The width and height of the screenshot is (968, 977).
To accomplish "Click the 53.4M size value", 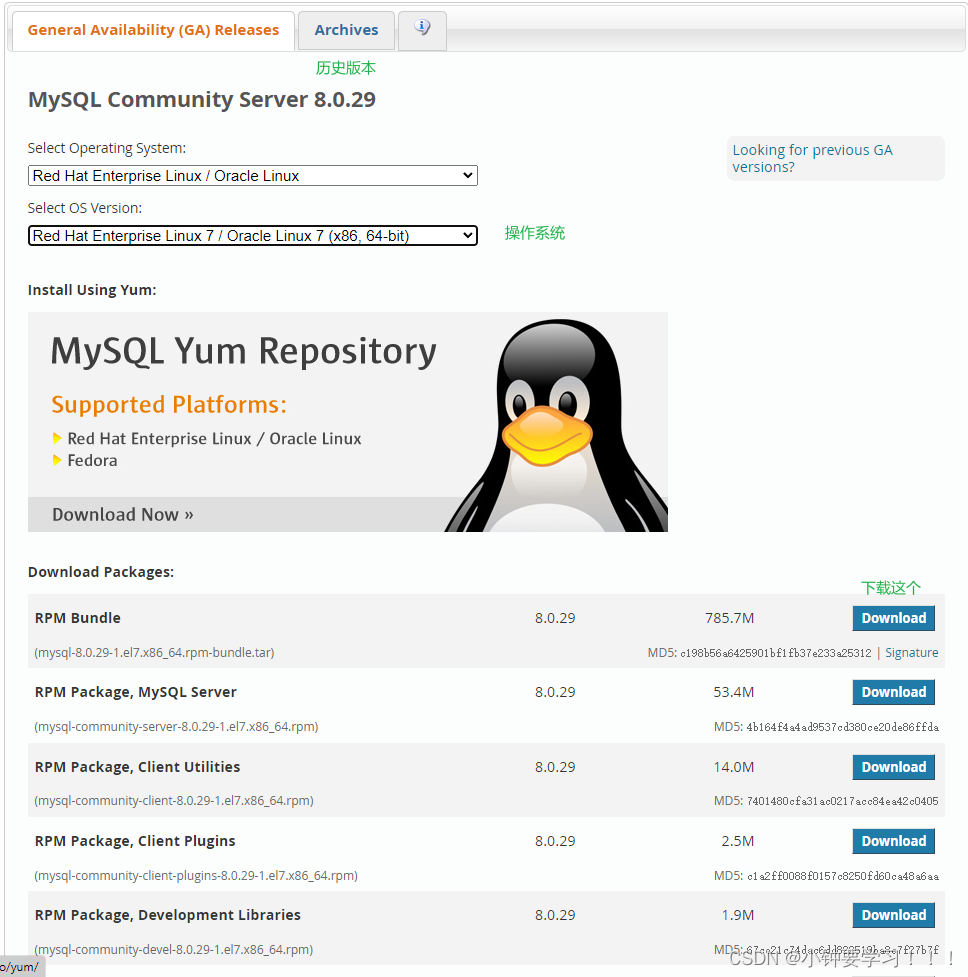I will [734, 692].
